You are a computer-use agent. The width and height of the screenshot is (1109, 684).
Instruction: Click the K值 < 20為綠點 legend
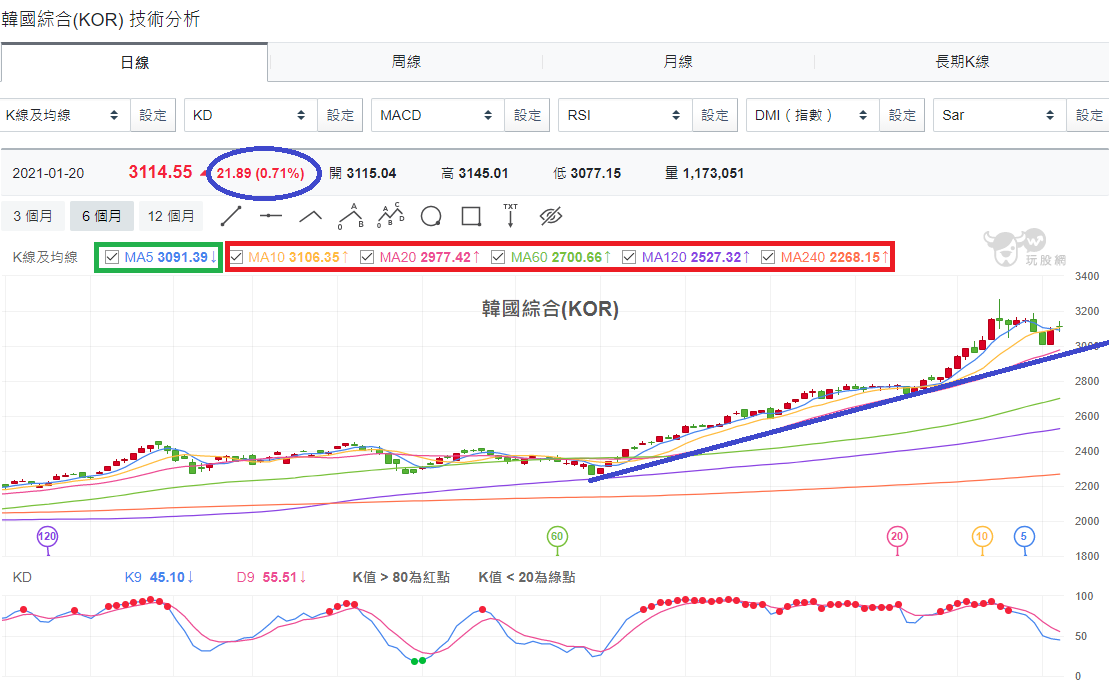[527, 577]
